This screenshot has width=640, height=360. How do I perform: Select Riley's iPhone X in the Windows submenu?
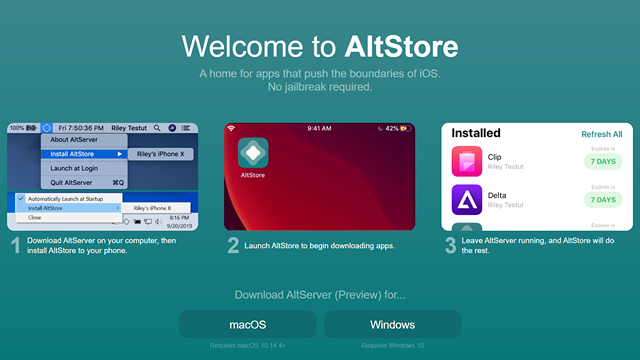[x=156, y=208]
